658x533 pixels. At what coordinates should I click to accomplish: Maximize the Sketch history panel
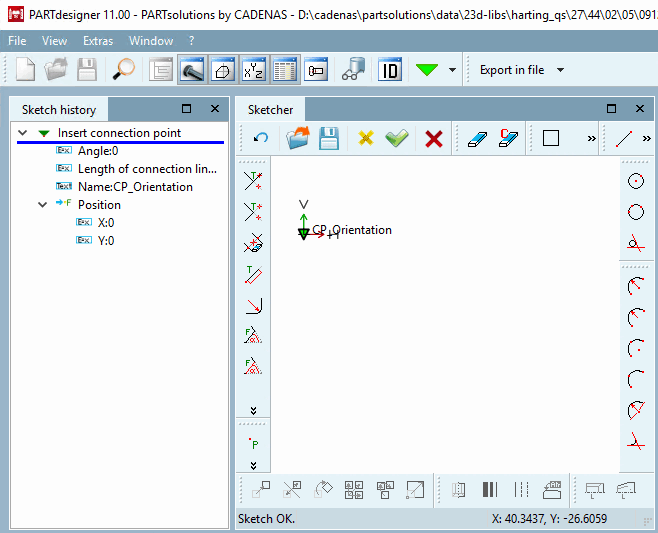(x=186, y=109)
